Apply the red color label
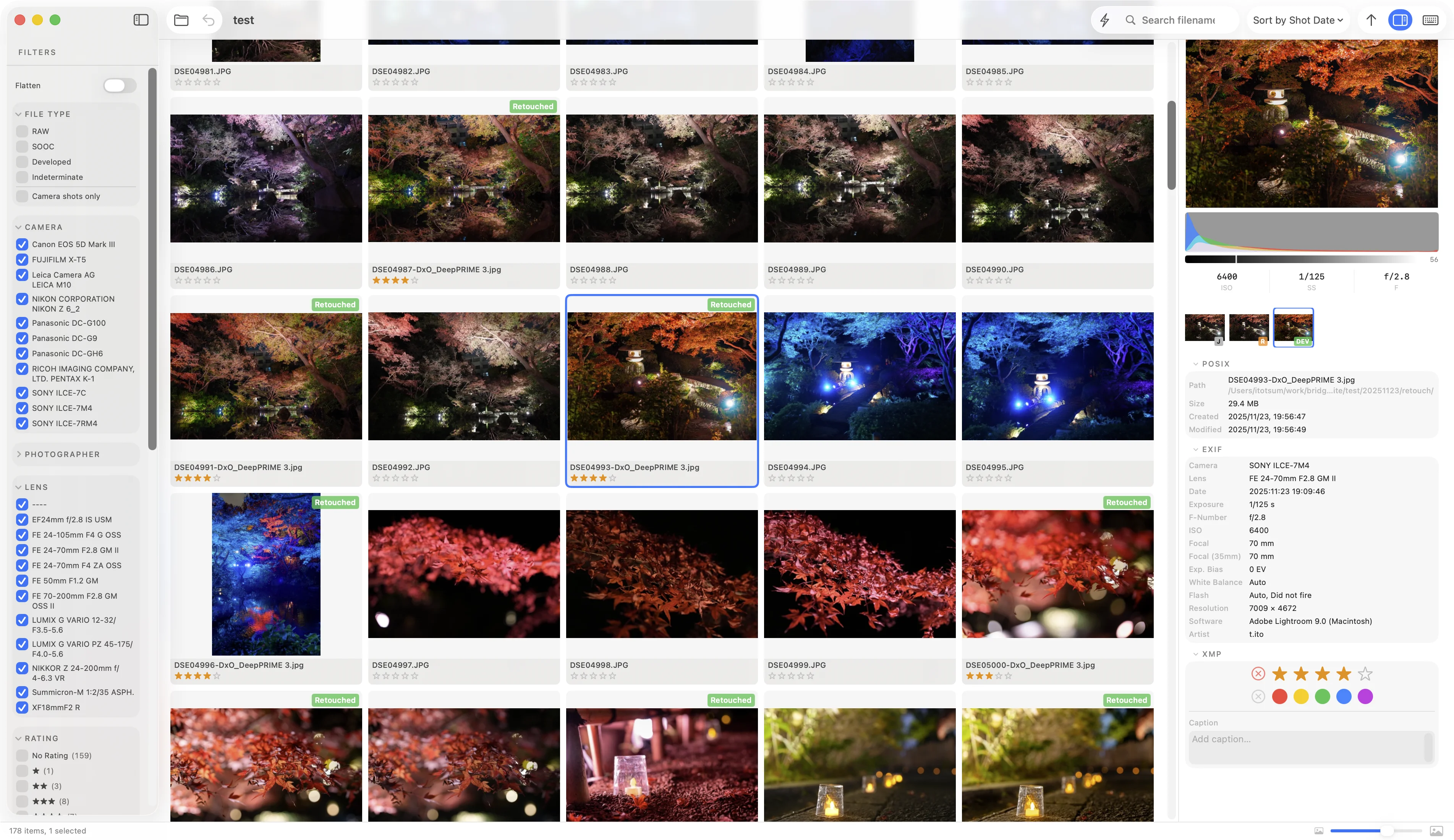 [x=1279, y=696]
